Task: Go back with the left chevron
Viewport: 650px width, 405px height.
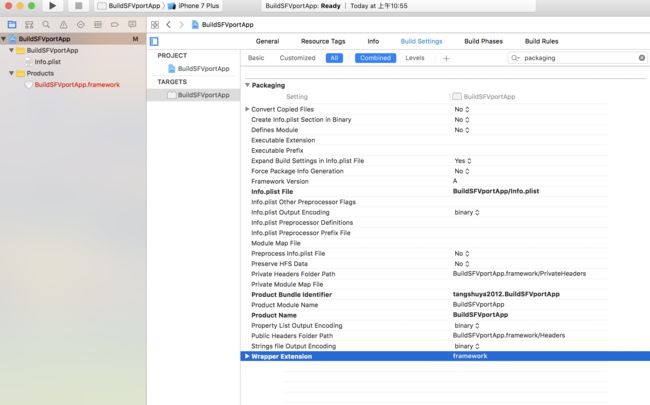Action: pyautogui.click(x=168, y=24)
